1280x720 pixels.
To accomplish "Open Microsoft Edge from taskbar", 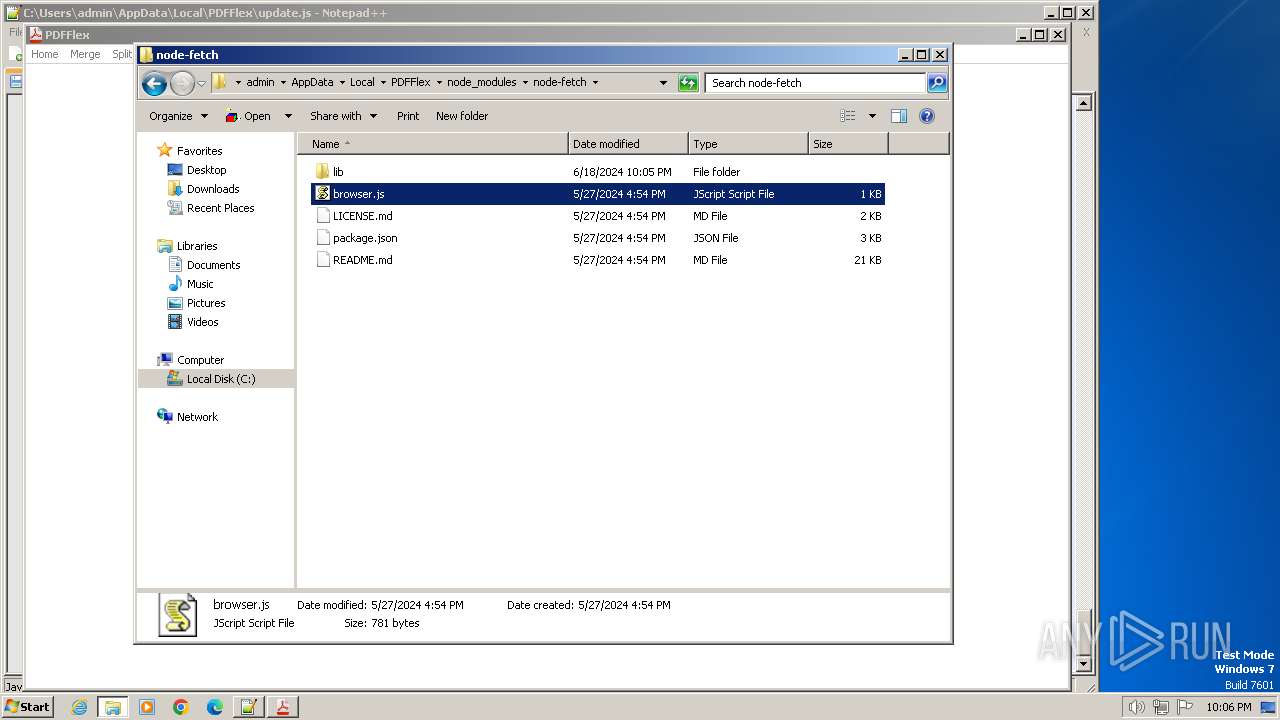I will [215, 707].
